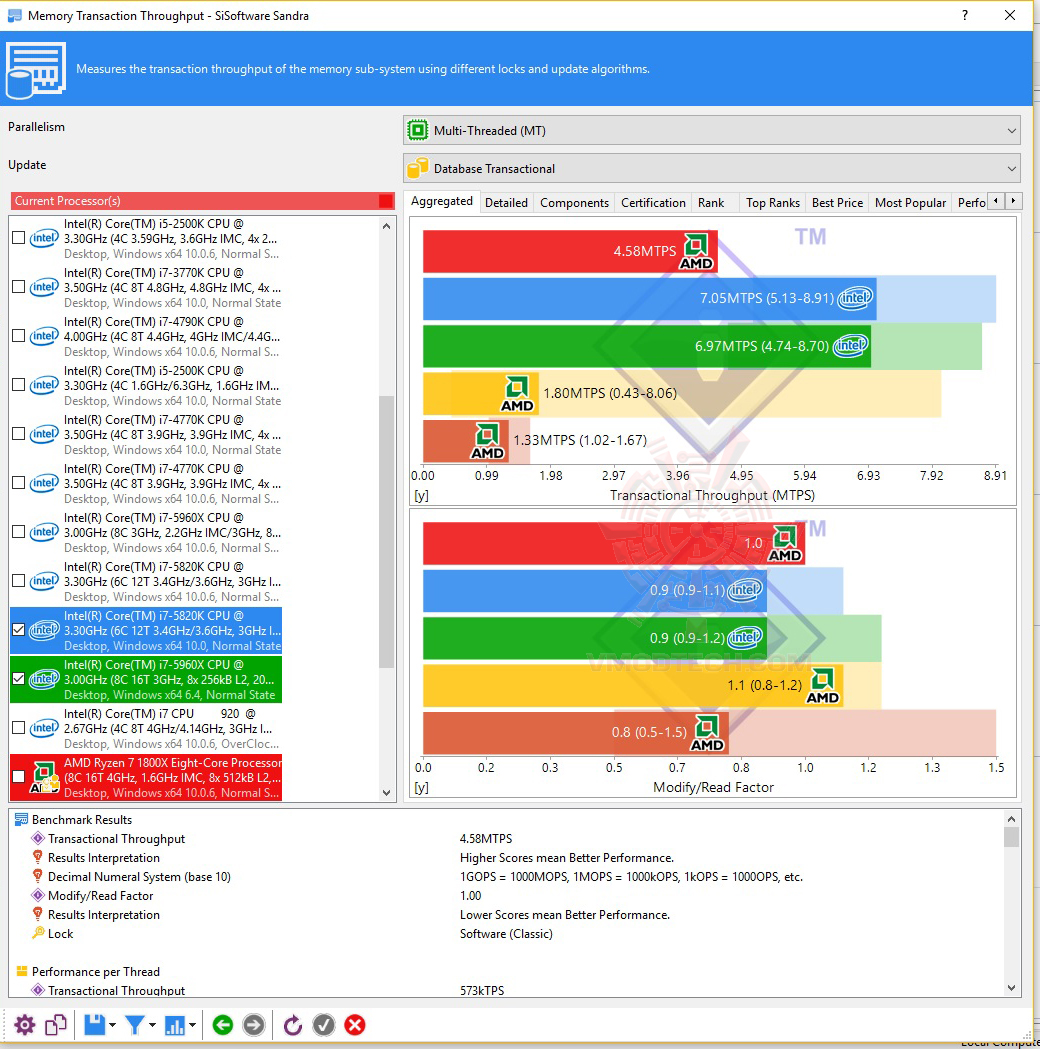This screenshot has width=1040, height=1049.
Task: Click the blue bar chart icon
Action: point(175,1025)
